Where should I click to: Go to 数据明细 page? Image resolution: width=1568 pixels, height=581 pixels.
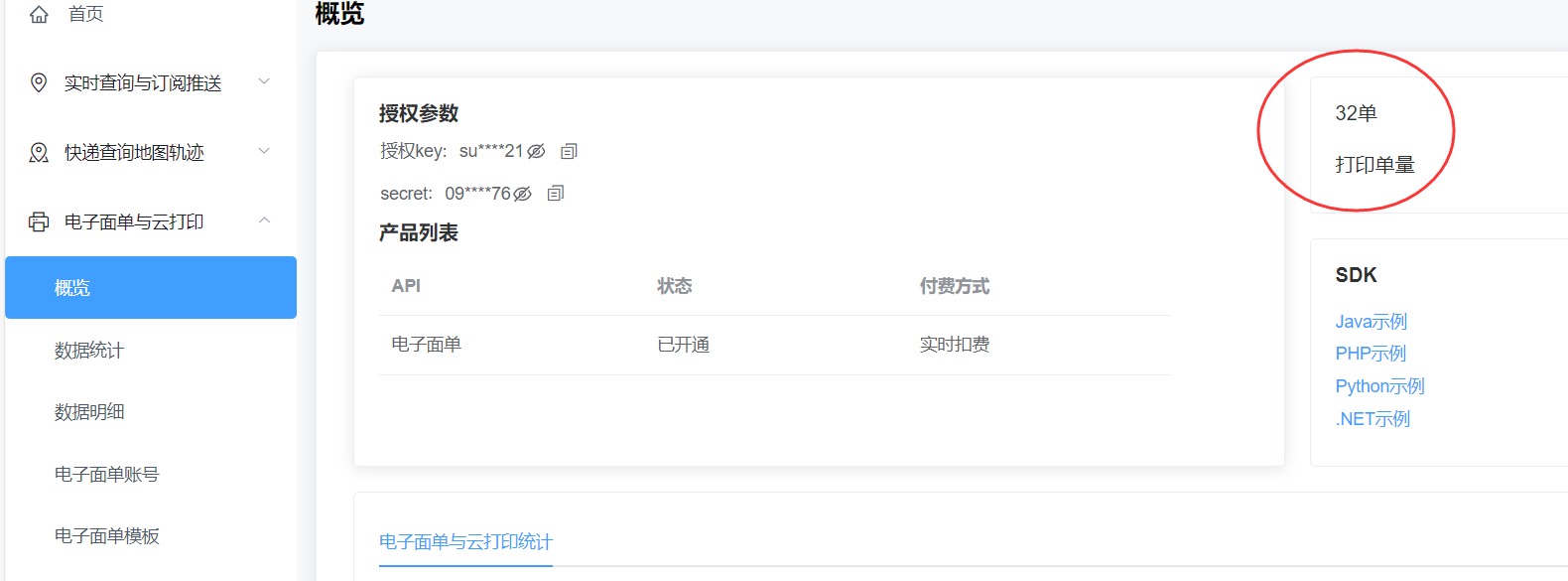(x=89, y=412)
